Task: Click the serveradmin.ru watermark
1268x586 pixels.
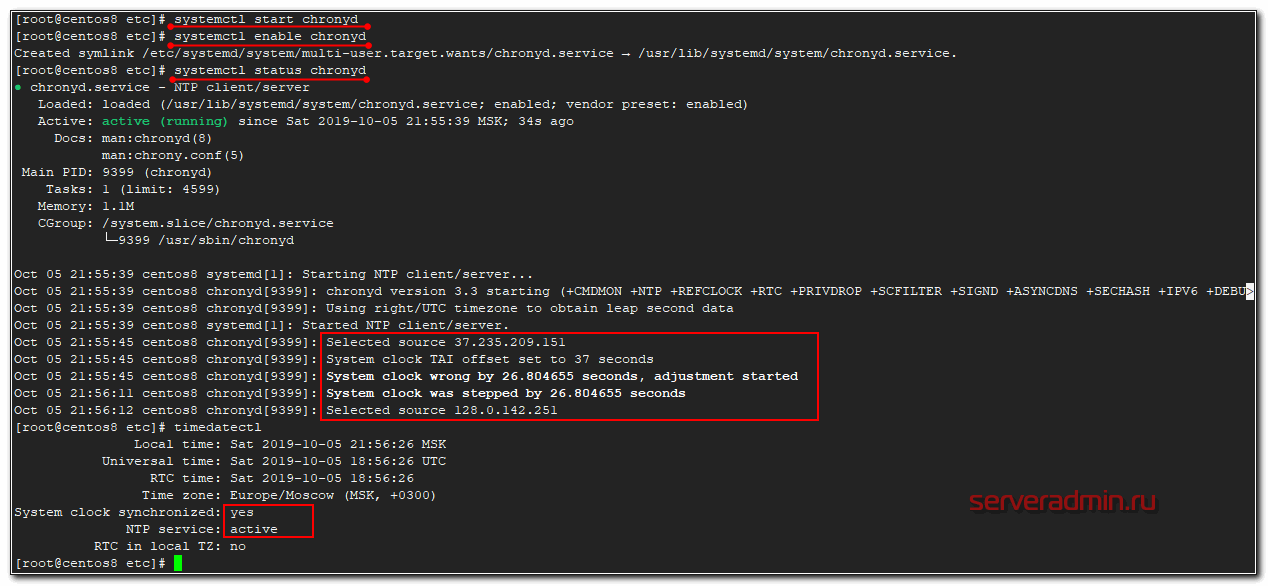Action: pos(1063,501)
